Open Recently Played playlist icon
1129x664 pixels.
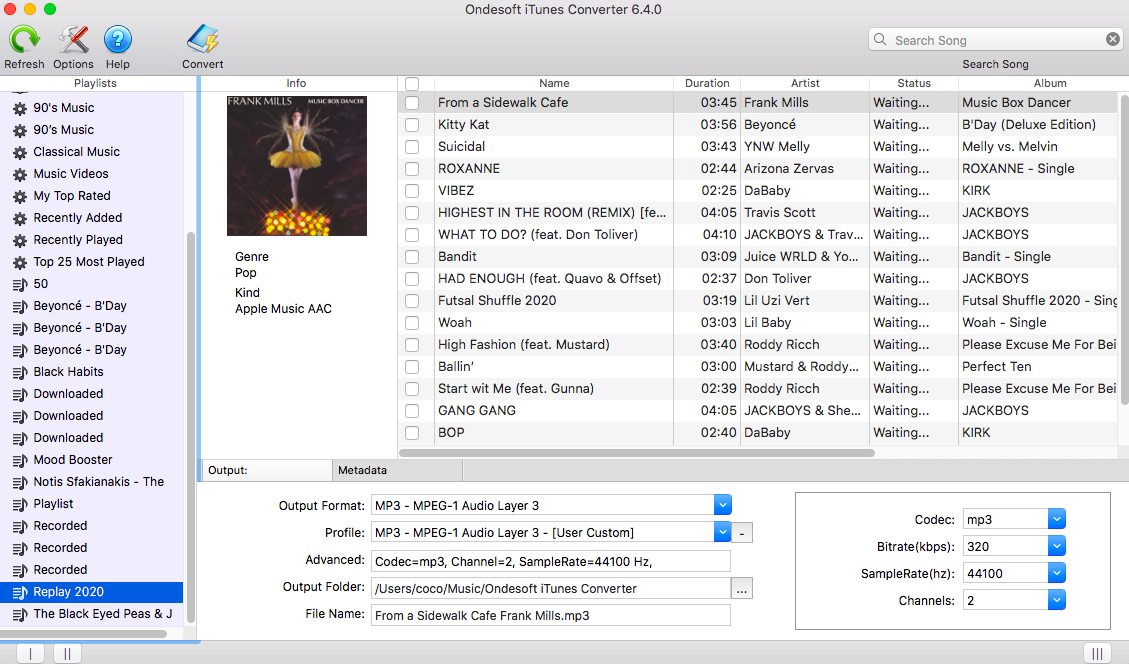tap(20, 240)
